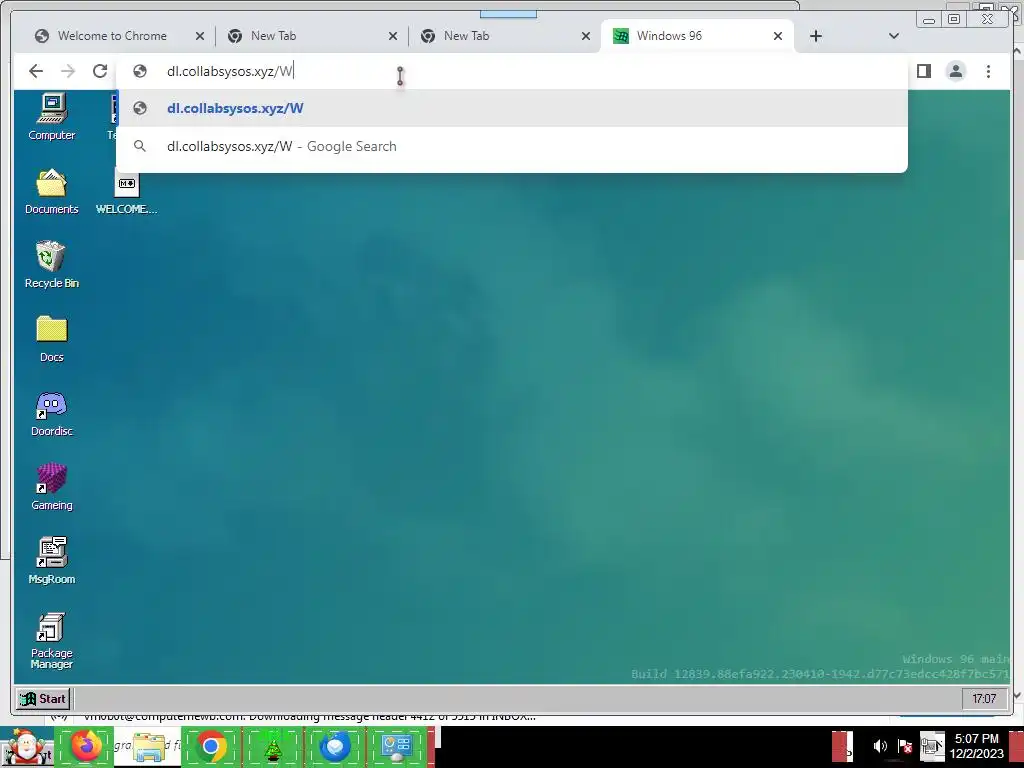
Task: Open the WELCOME markdown file icon
Action: (x=127, y=191)
